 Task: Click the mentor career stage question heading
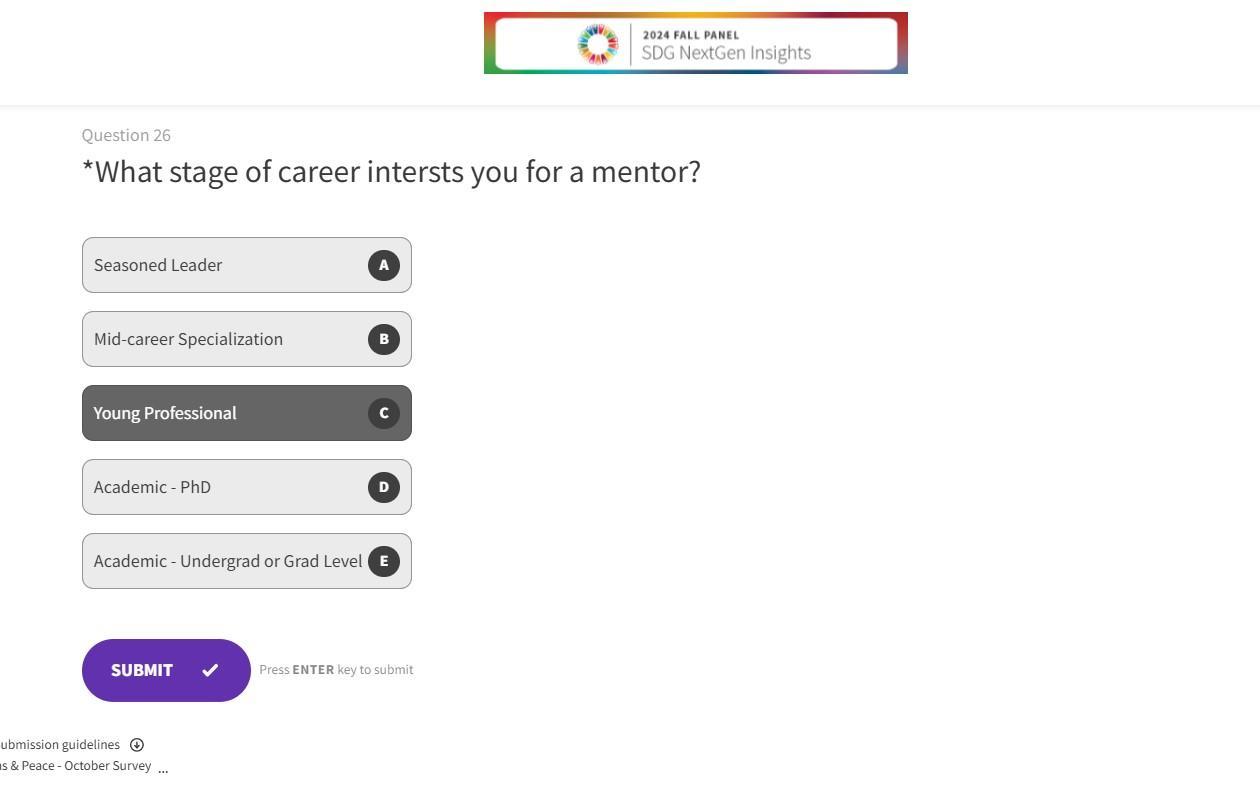[391, 172]
